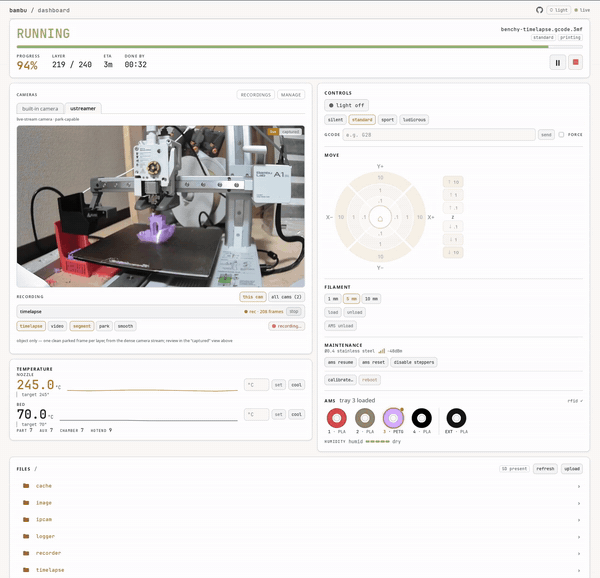This screenshot has width=600, height=578.
Task: Expand the image row chevron
Action: coord(579,503)
